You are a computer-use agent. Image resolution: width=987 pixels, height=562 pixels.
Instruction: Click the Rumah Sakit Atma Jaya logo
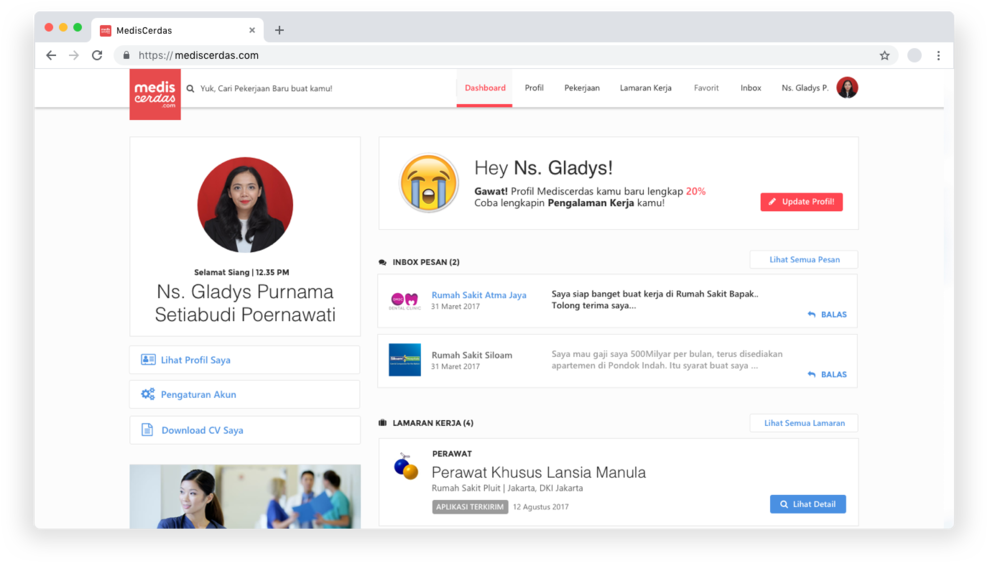(405, 300)
